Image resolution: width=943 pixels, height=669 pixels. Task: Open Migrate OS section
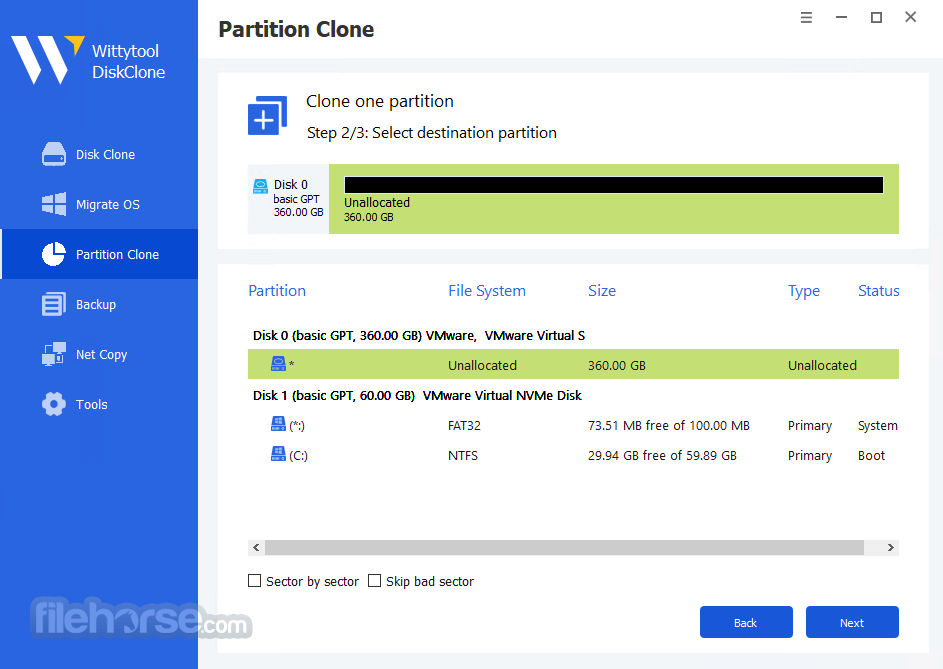pos(99,204)
